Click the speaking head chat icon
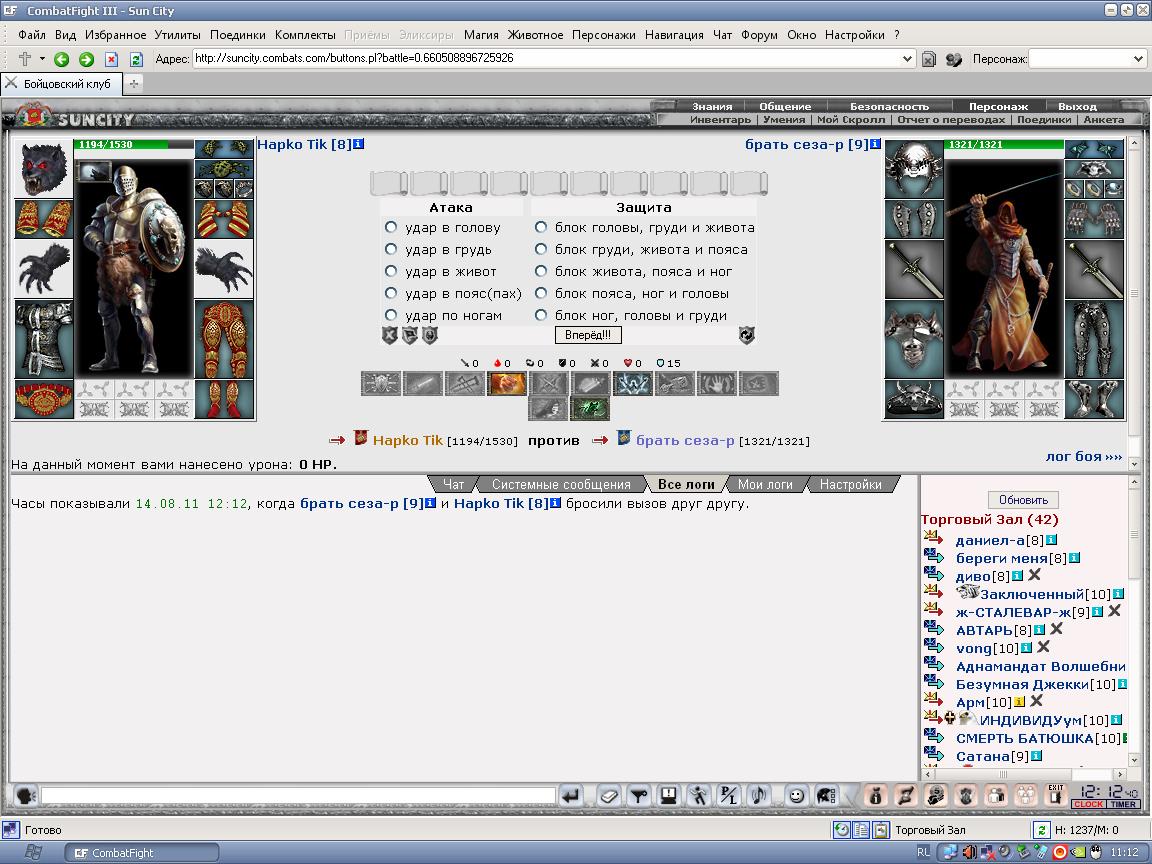 [25, 795]
